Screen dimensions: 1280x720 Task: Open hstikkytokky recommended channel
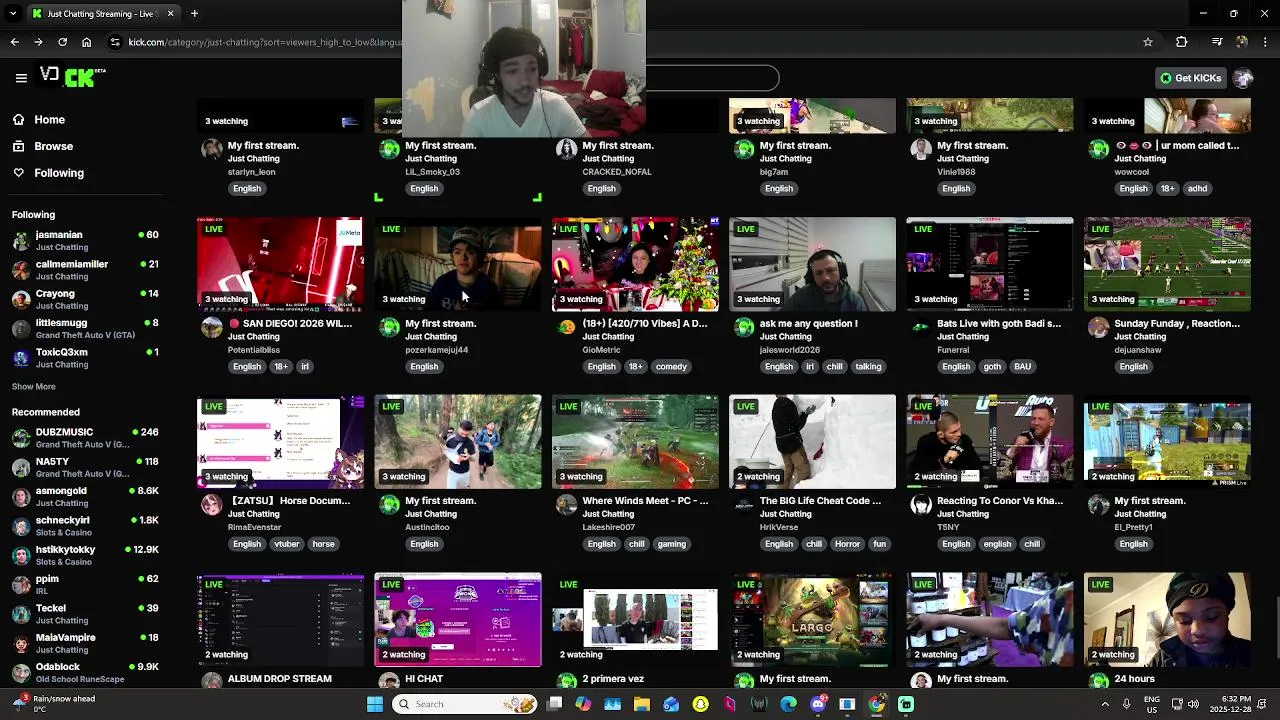[85, 555]
